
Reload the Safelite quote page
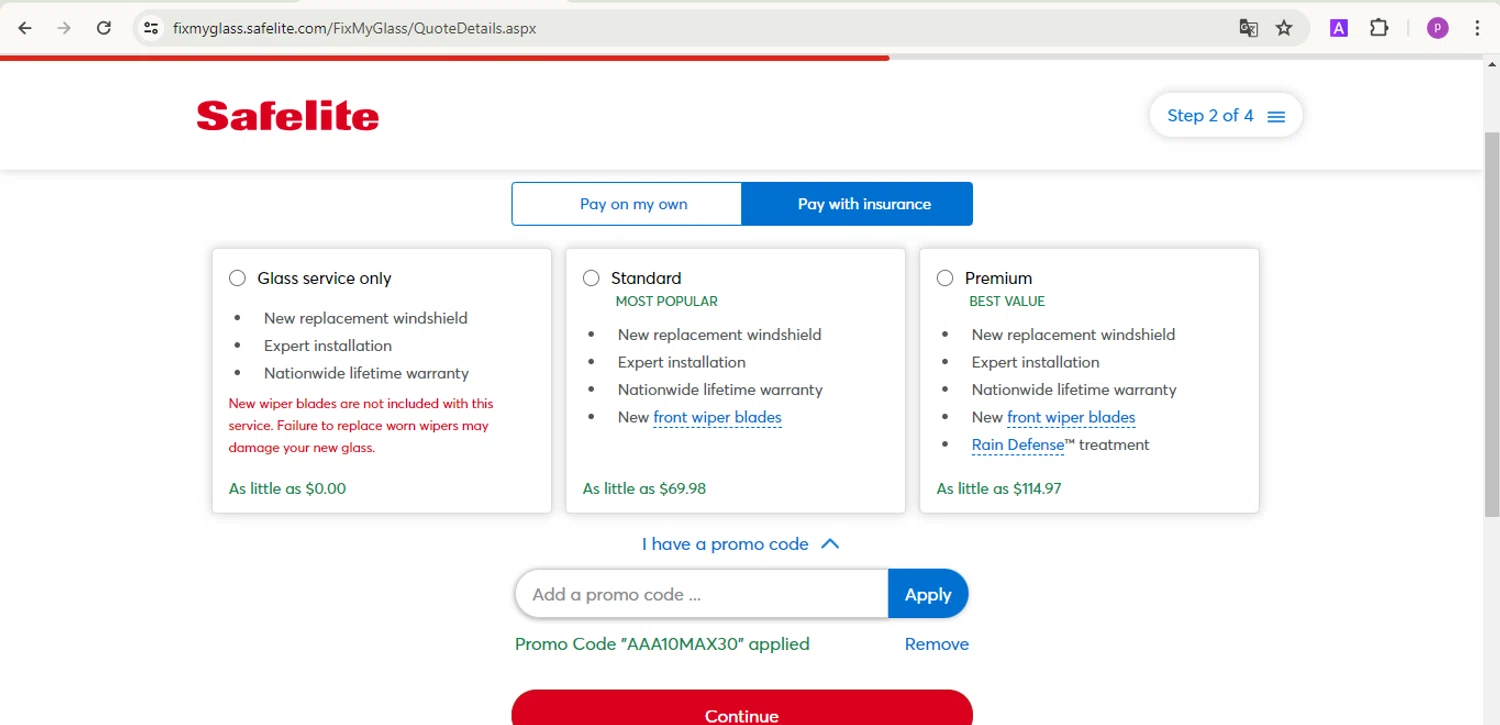tap(104, 28)
